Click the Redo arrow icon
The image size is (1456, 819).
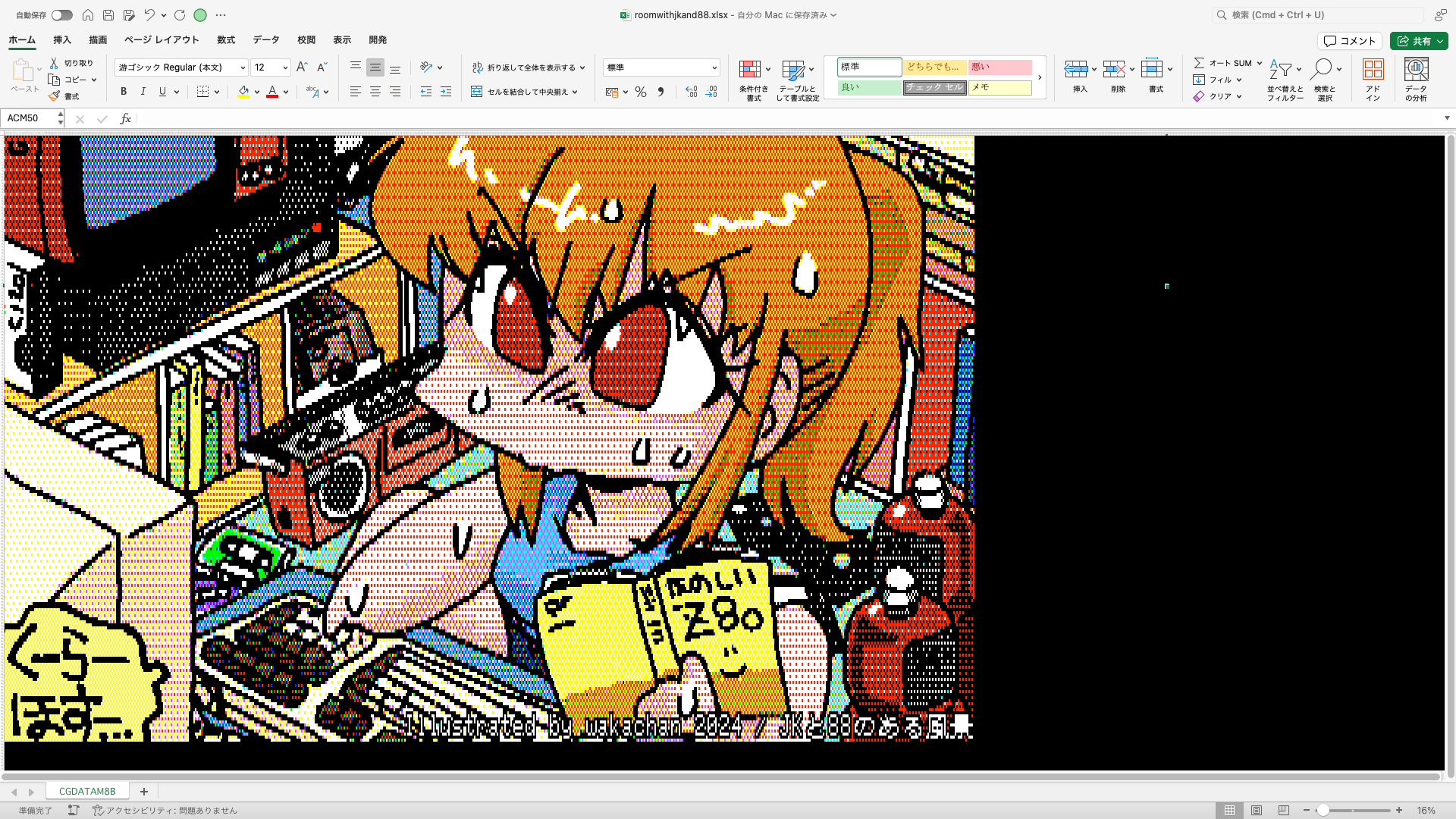click(180, 15)
